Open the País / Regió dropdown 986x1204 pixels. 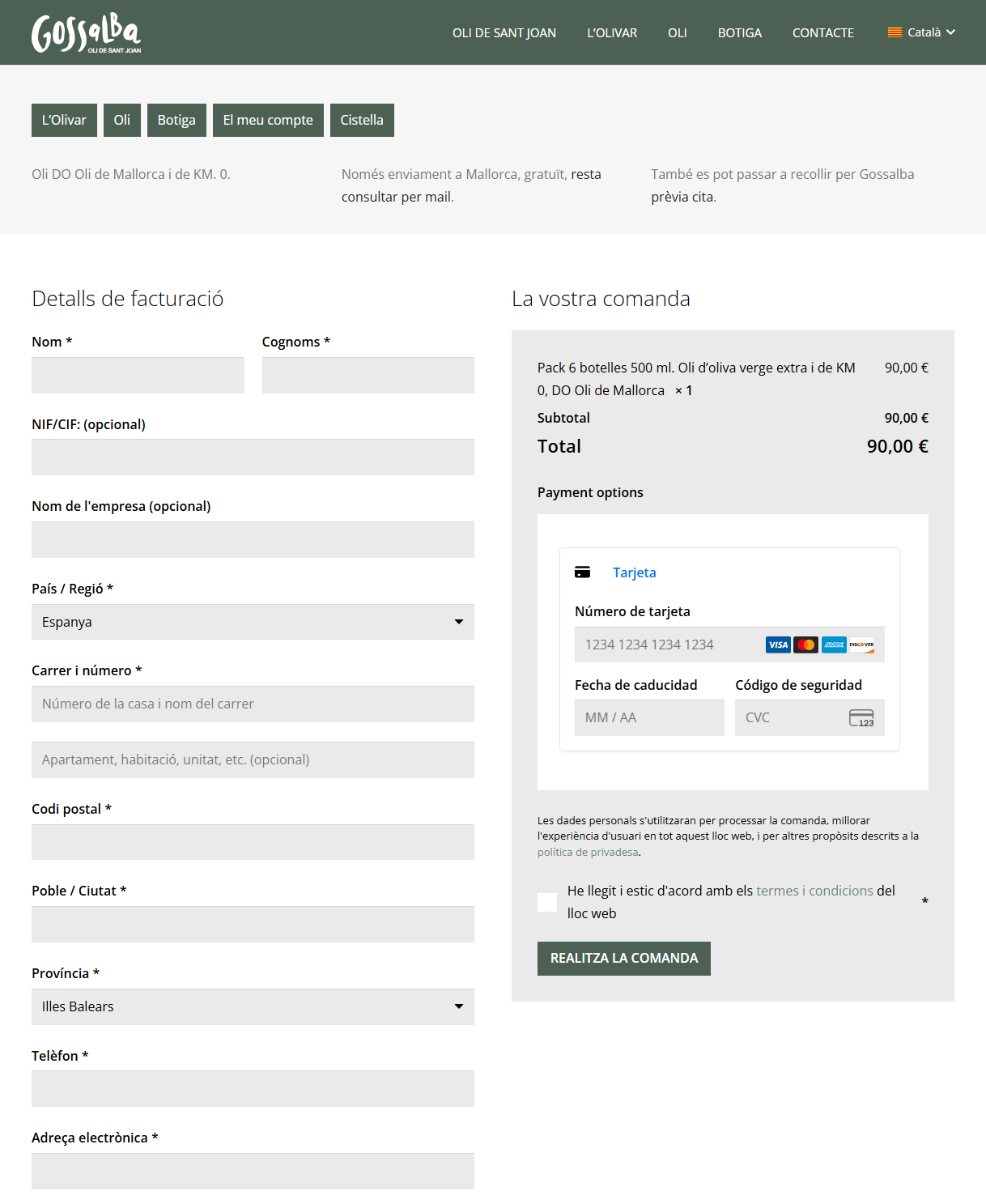point(253,622)
